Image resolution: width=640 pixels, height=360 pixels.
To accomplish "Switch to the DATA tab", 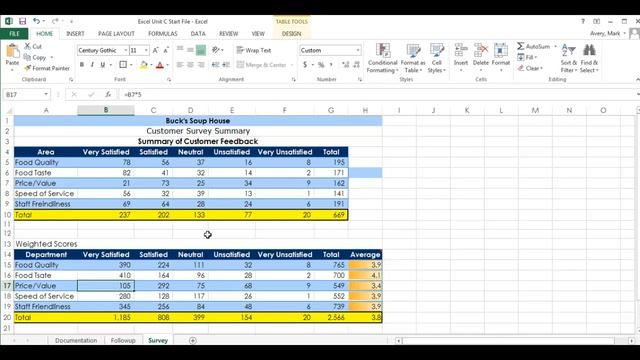I will coord(198,33).
